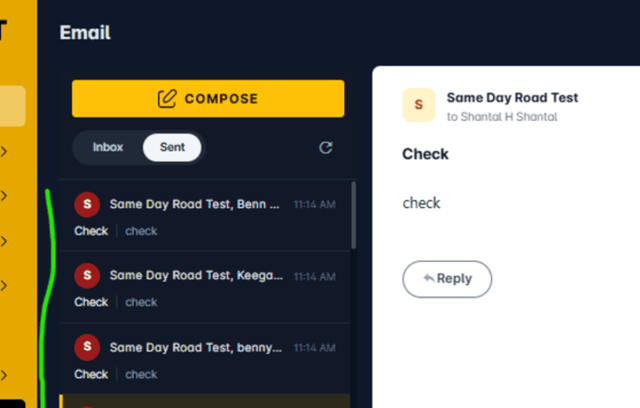This screenshot has width=640, height=408.
Task: Click the yellow S sender avatar
Action: click(419, 105)
